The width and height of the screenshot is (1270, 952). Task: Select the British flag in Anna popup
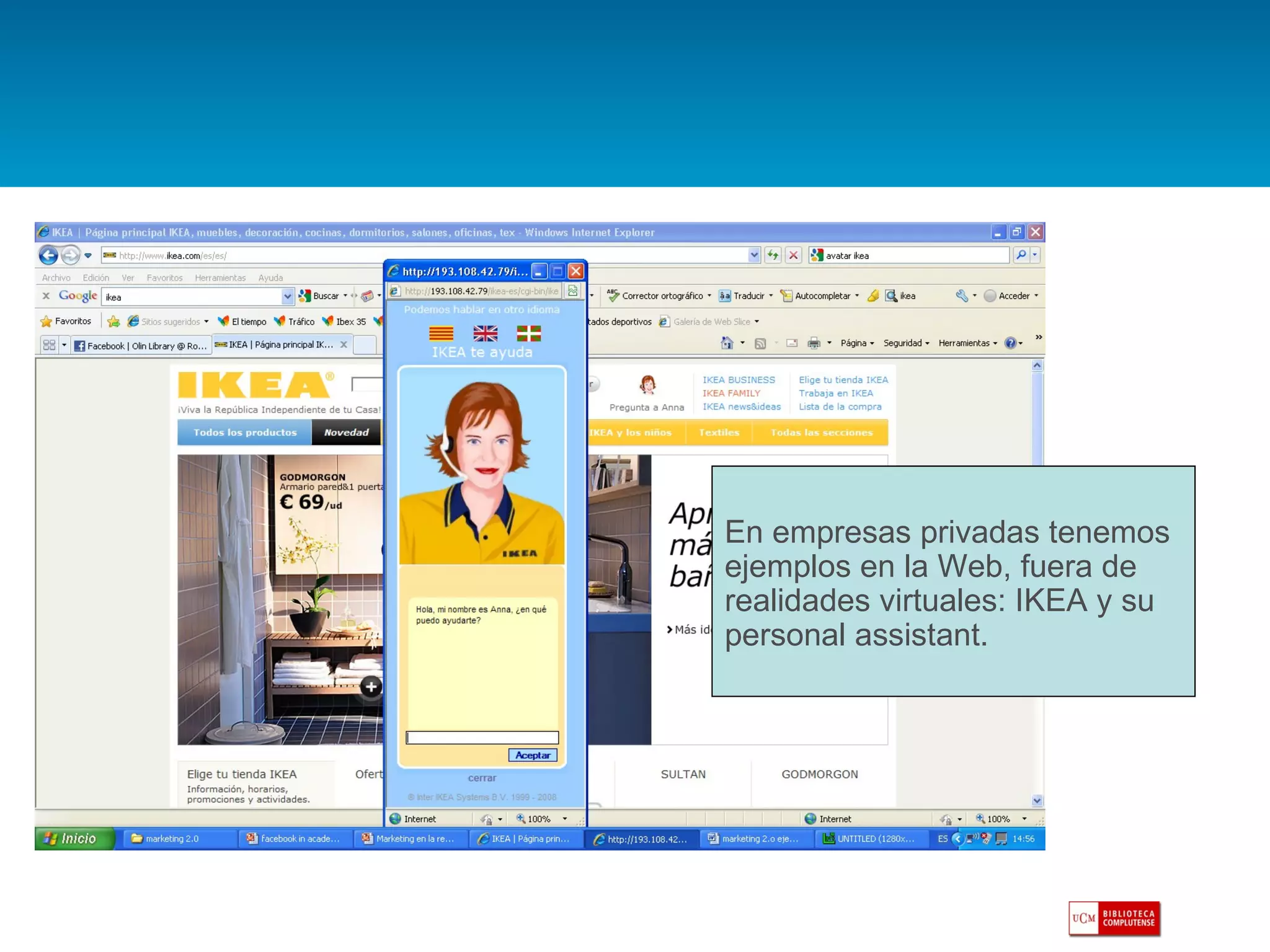point(485,333)
